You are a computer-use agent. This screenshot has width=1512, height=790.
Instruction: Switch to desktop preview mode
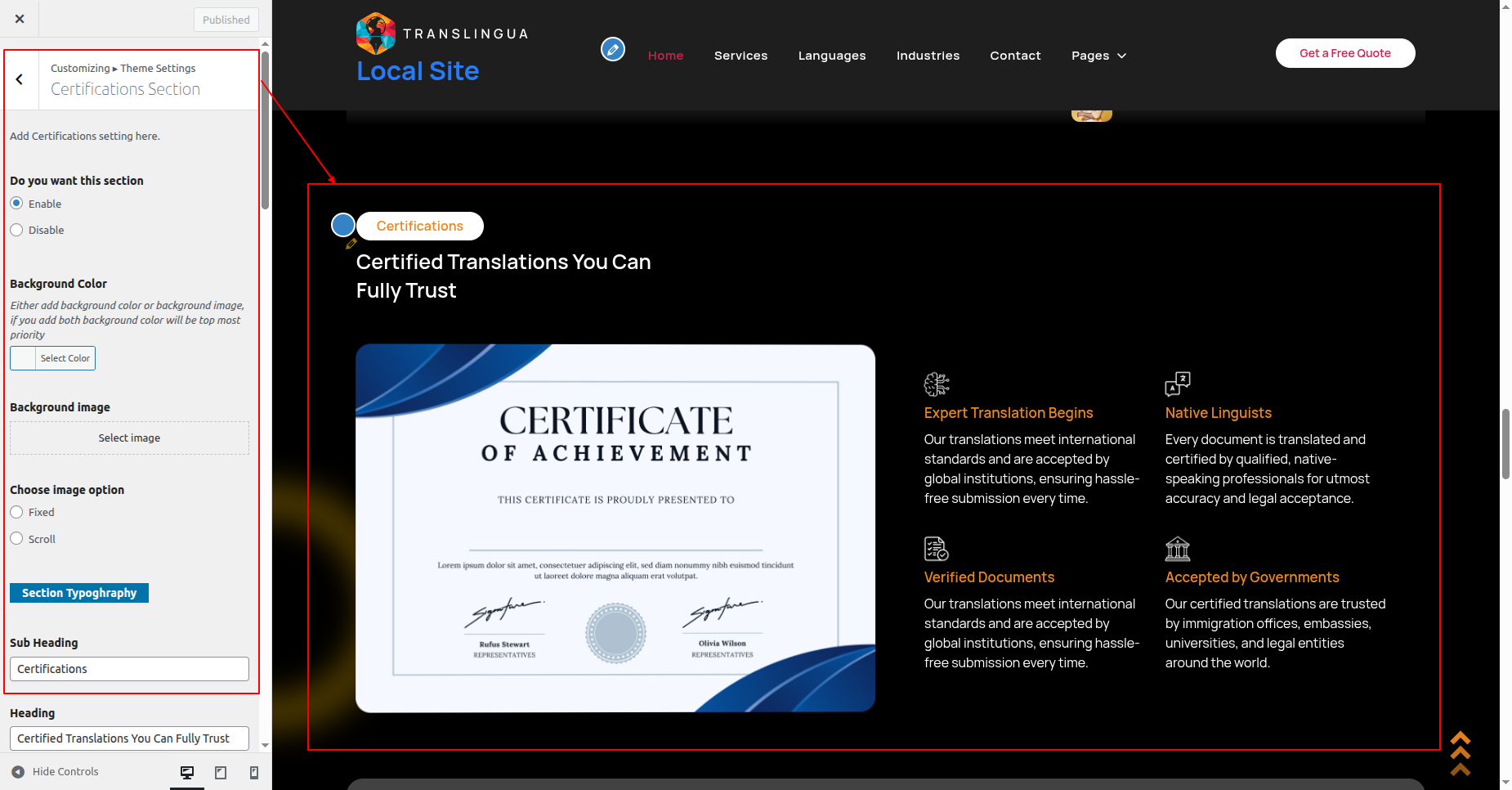coord(187,772)
